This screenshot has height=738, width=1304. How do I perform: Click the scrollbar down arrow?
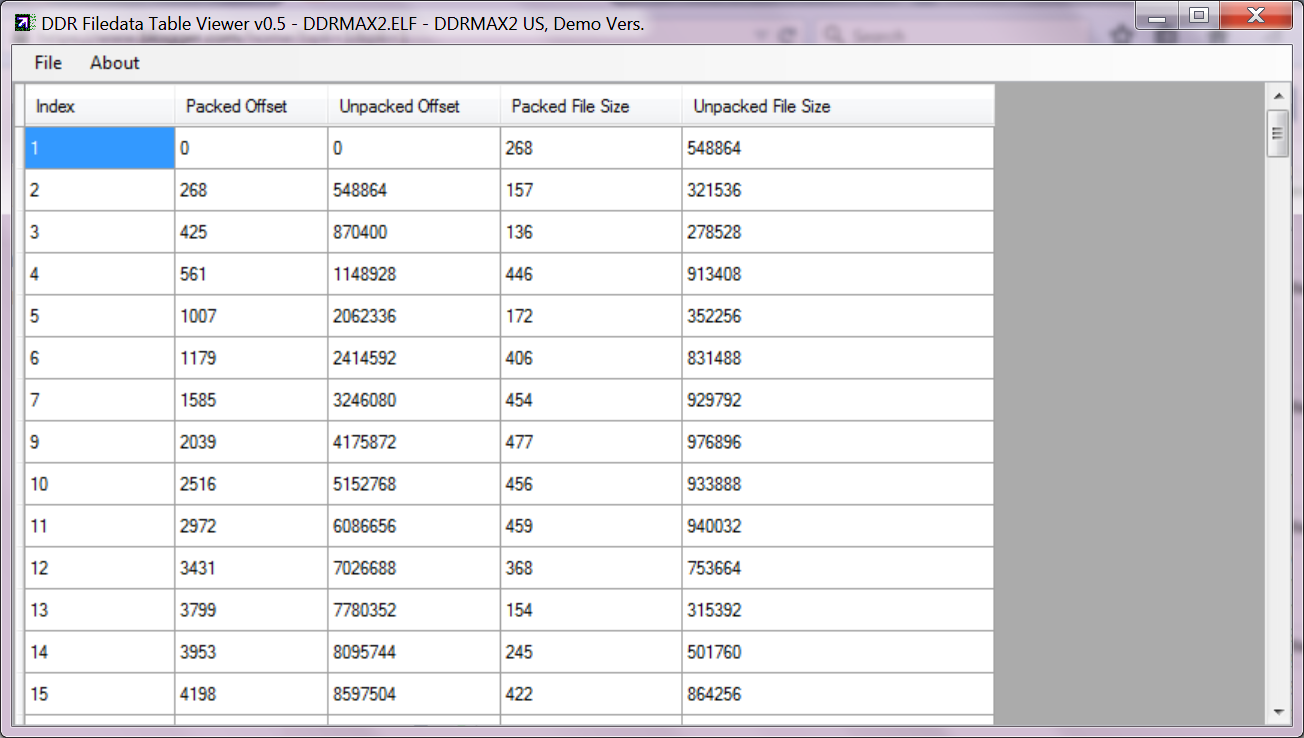(x=1278, y=712)
